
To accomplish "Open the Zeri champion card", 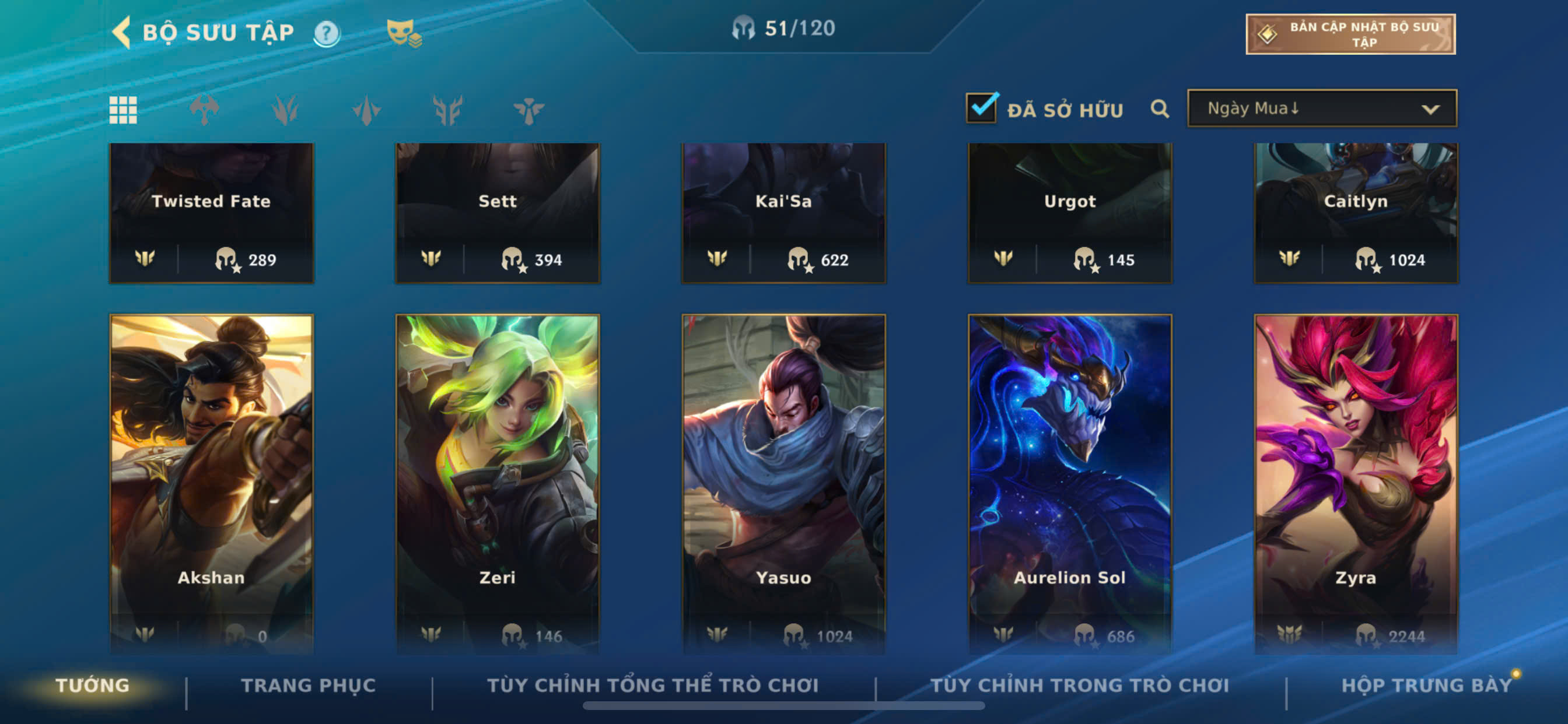I will (x=498, y=484).
